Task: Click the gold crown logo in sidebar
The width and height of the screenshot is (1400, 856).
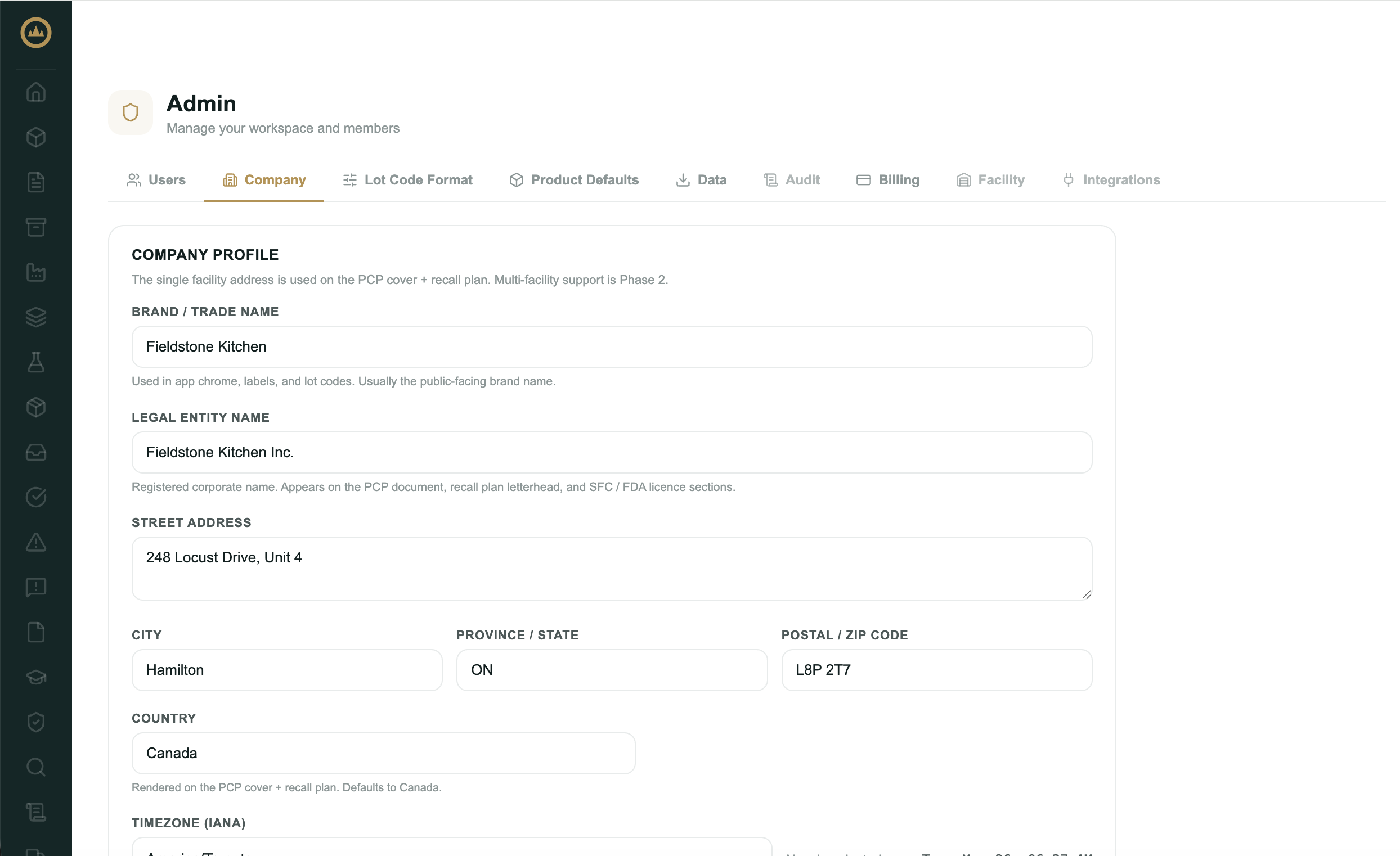Action: coord(36,33)
